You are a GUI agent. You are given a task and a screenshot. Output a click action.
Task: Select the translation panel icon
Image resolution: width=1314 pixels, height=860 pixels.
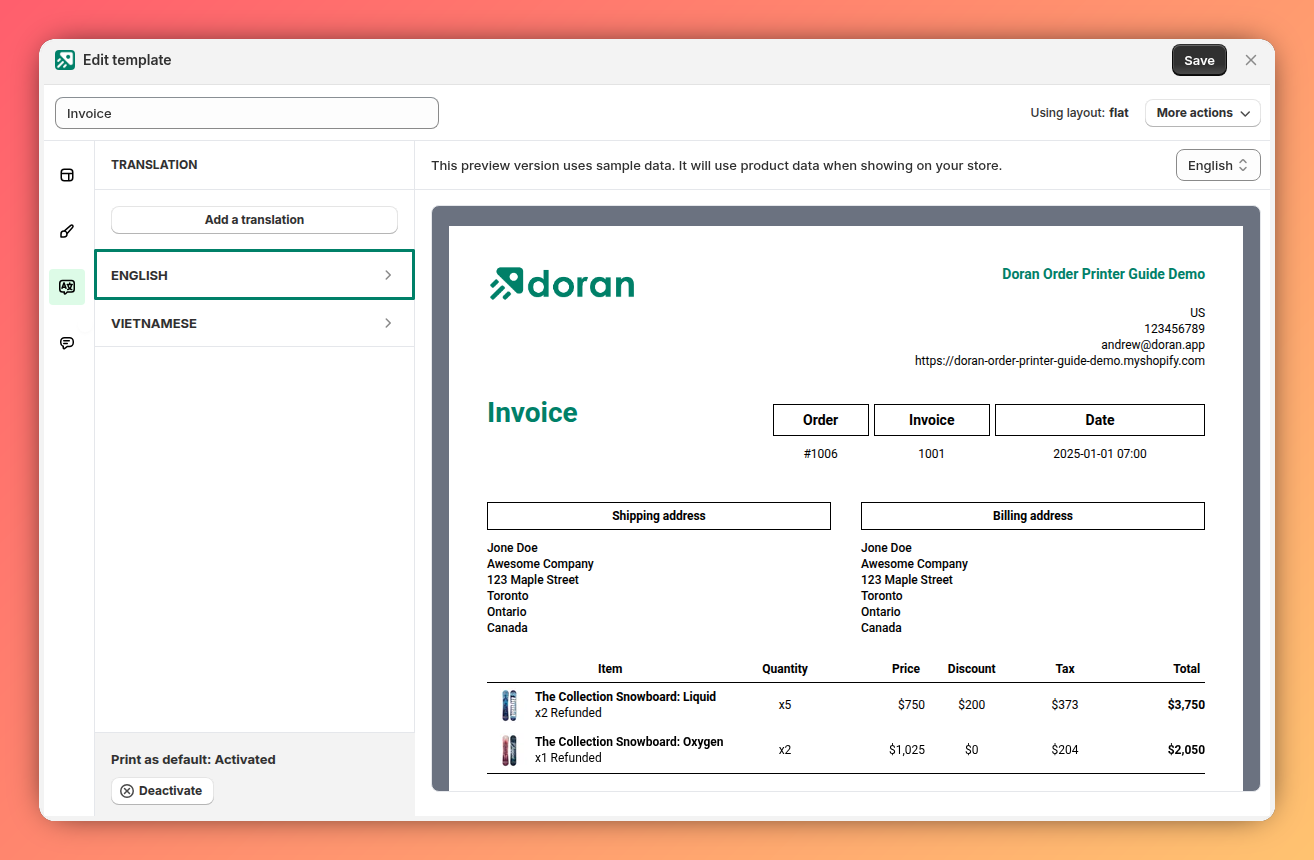click(67, 287)
